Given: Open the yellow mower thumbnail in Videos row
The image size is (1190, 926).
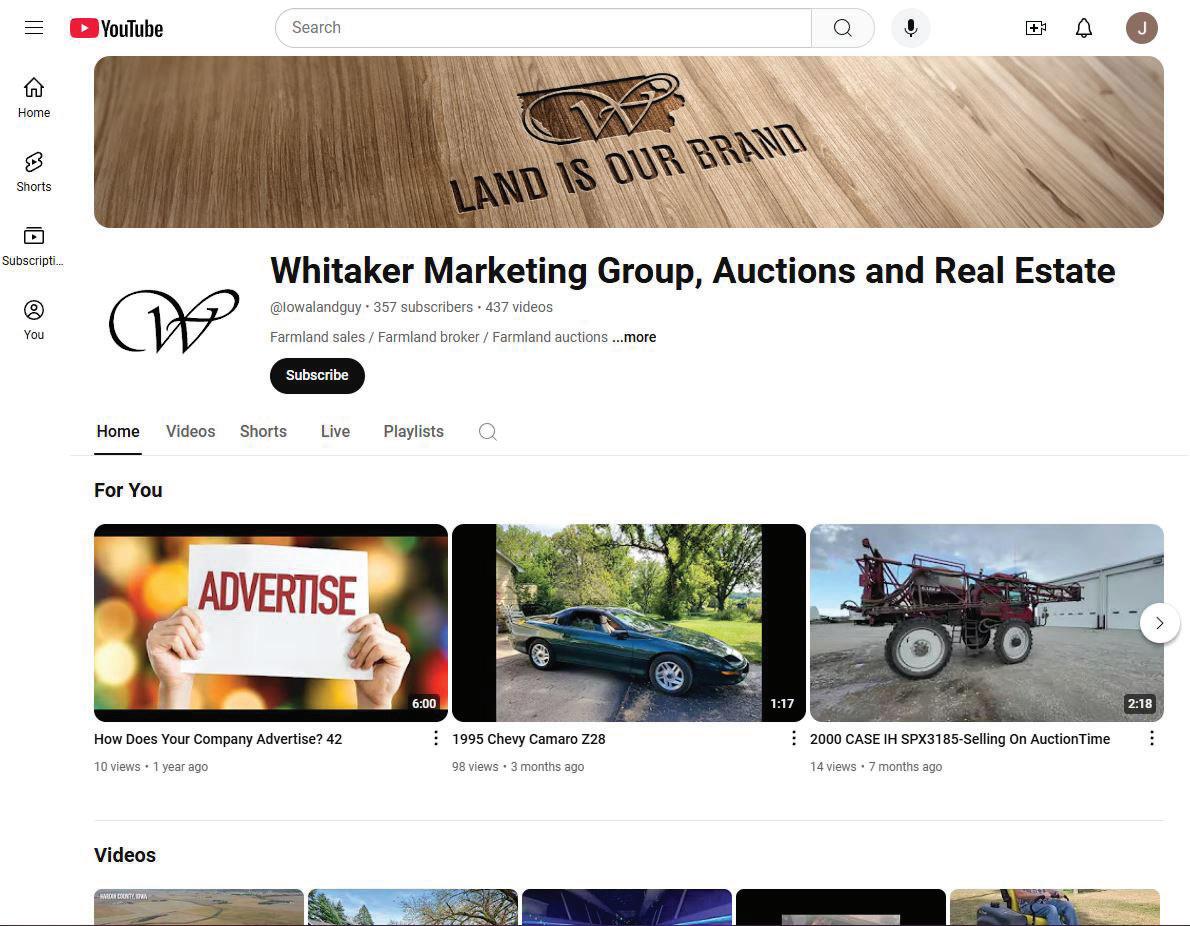Looking at the screenshot, I should click(x=1055, y=907).
